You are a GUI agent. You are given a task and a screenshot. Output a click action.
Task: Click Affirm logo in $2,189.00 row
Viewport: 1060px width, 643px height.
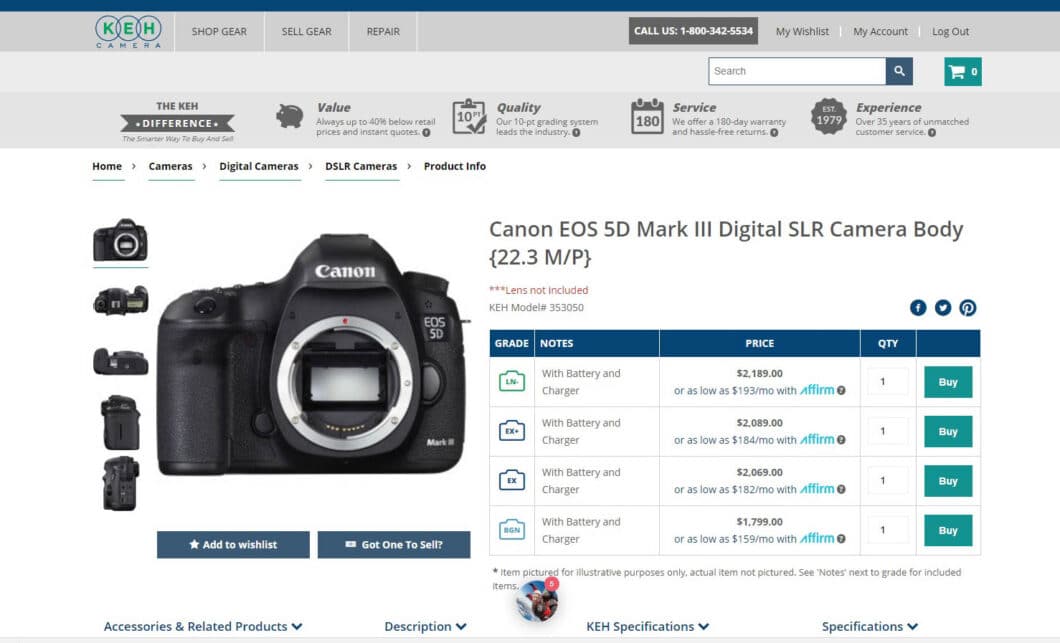pos(817,389)
